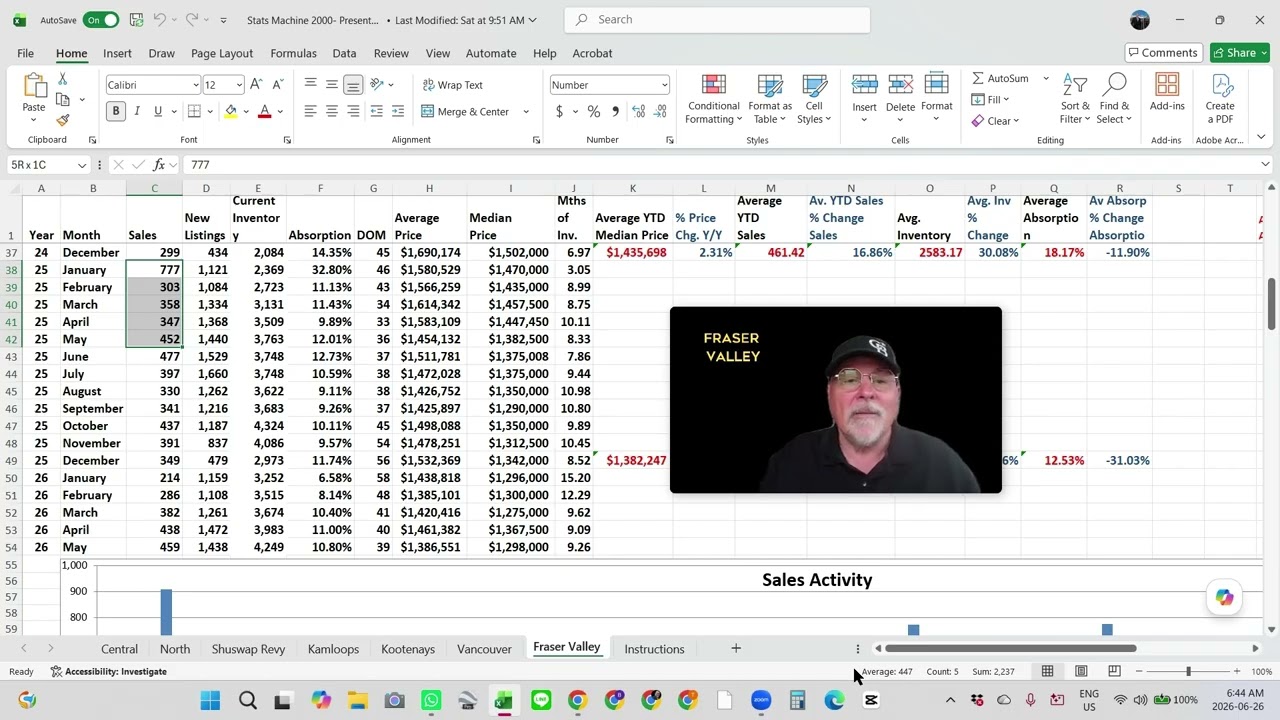Viewport: 1280px width, 720px height.
Task: Open Find & Select
Action: 1114,99
